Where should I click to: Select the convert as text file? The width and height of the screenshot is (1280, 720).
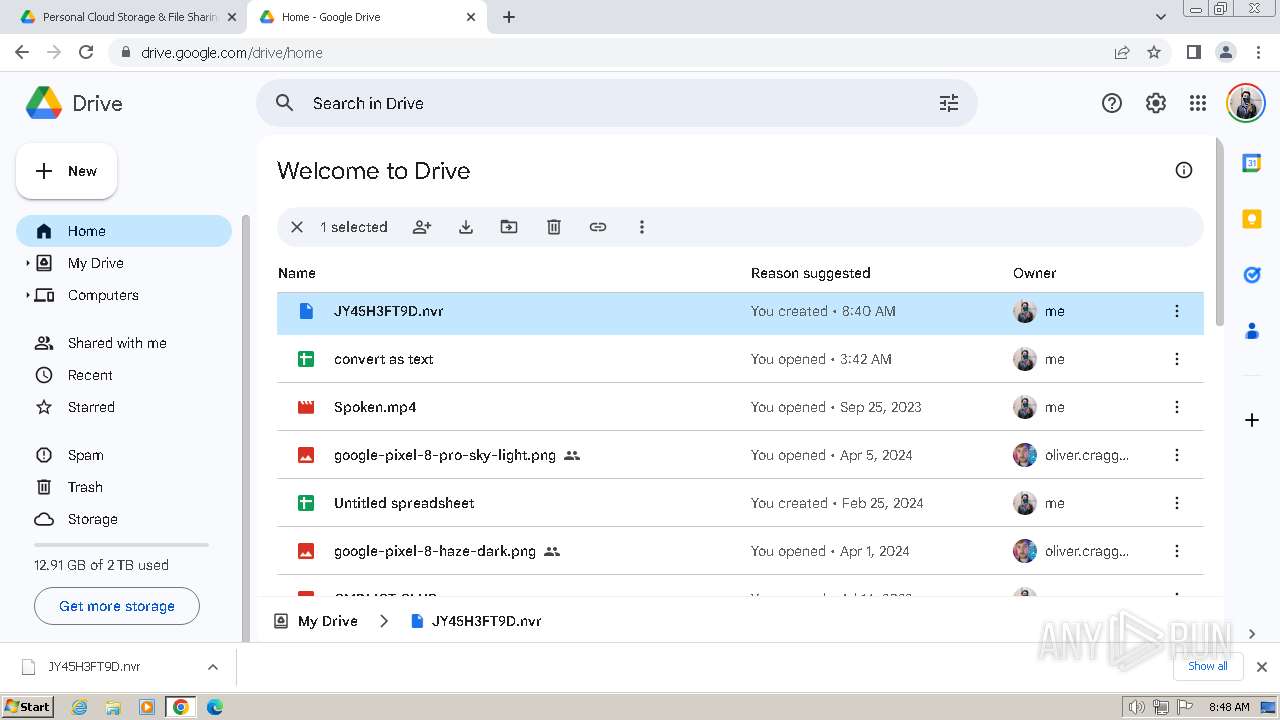(x=740, y=359)
